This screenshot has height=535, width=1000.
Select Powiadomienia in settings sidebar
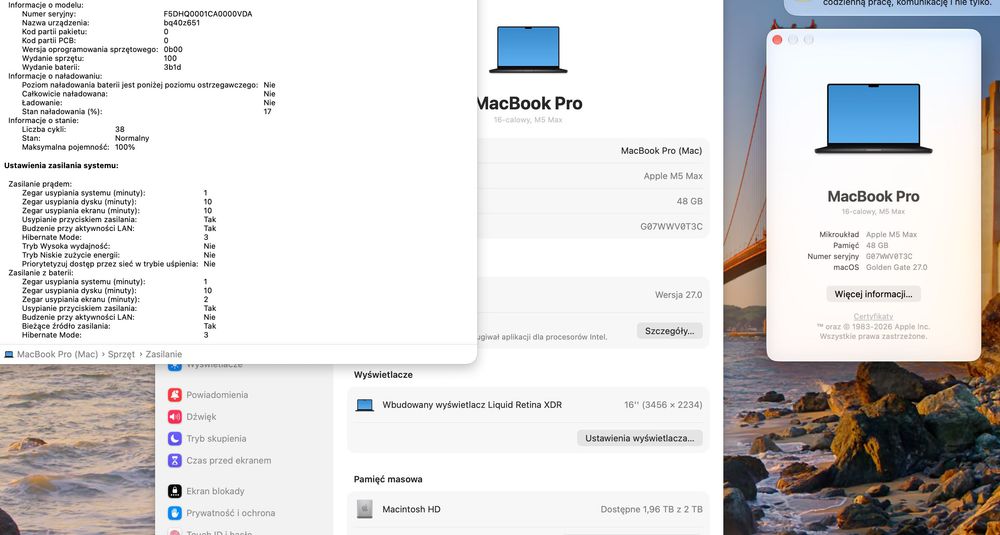(x=217, y=395)
